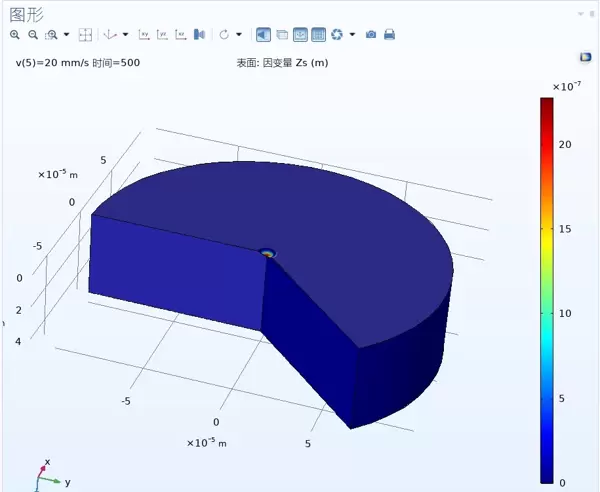Take an image snapshot with the camera icon
This screenshot has width=600, height=492.
pyautogui.click(x=371, y=35)
